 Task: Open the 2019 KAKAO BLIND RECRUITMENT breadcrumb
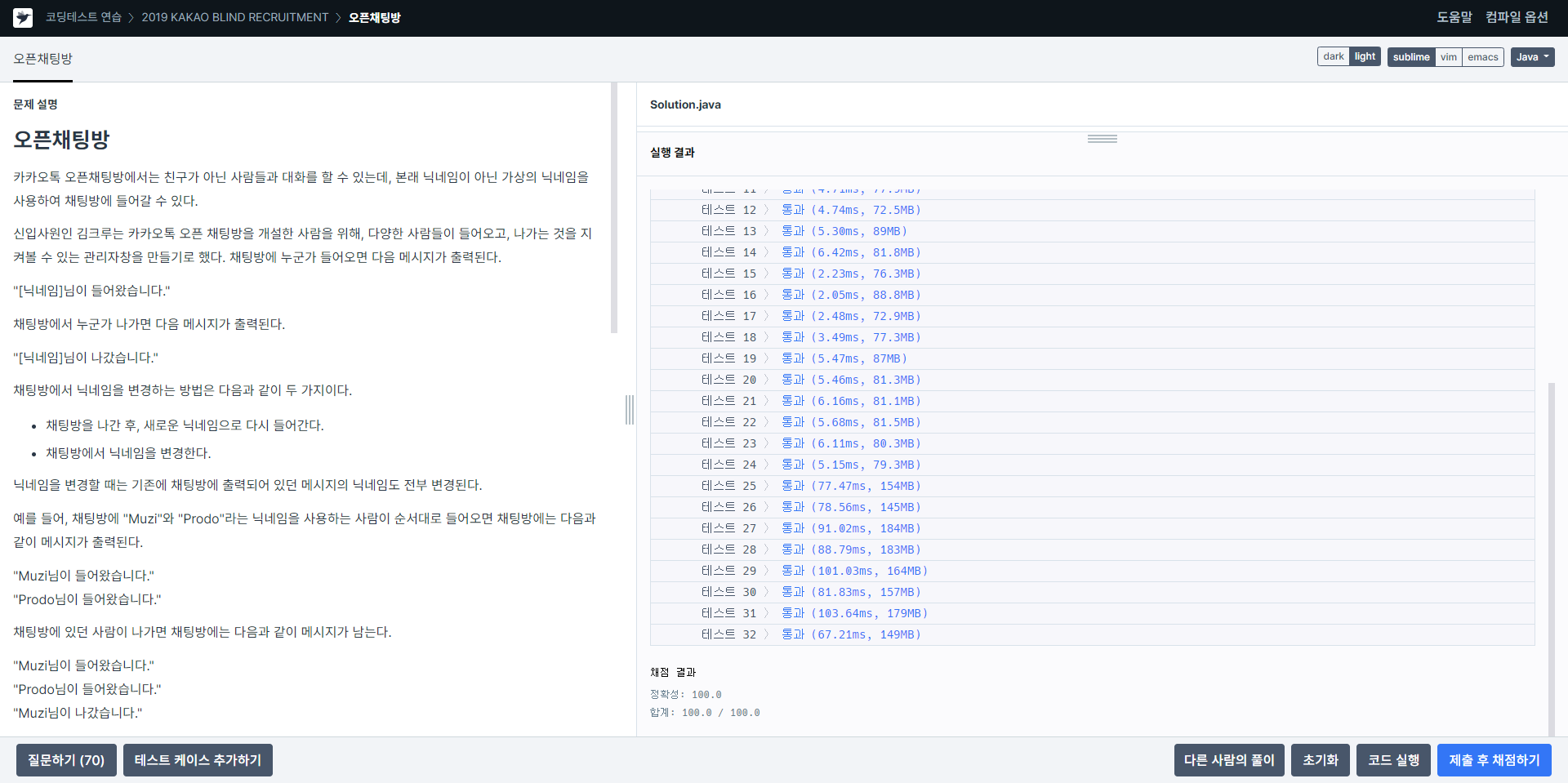click(235, 17)
